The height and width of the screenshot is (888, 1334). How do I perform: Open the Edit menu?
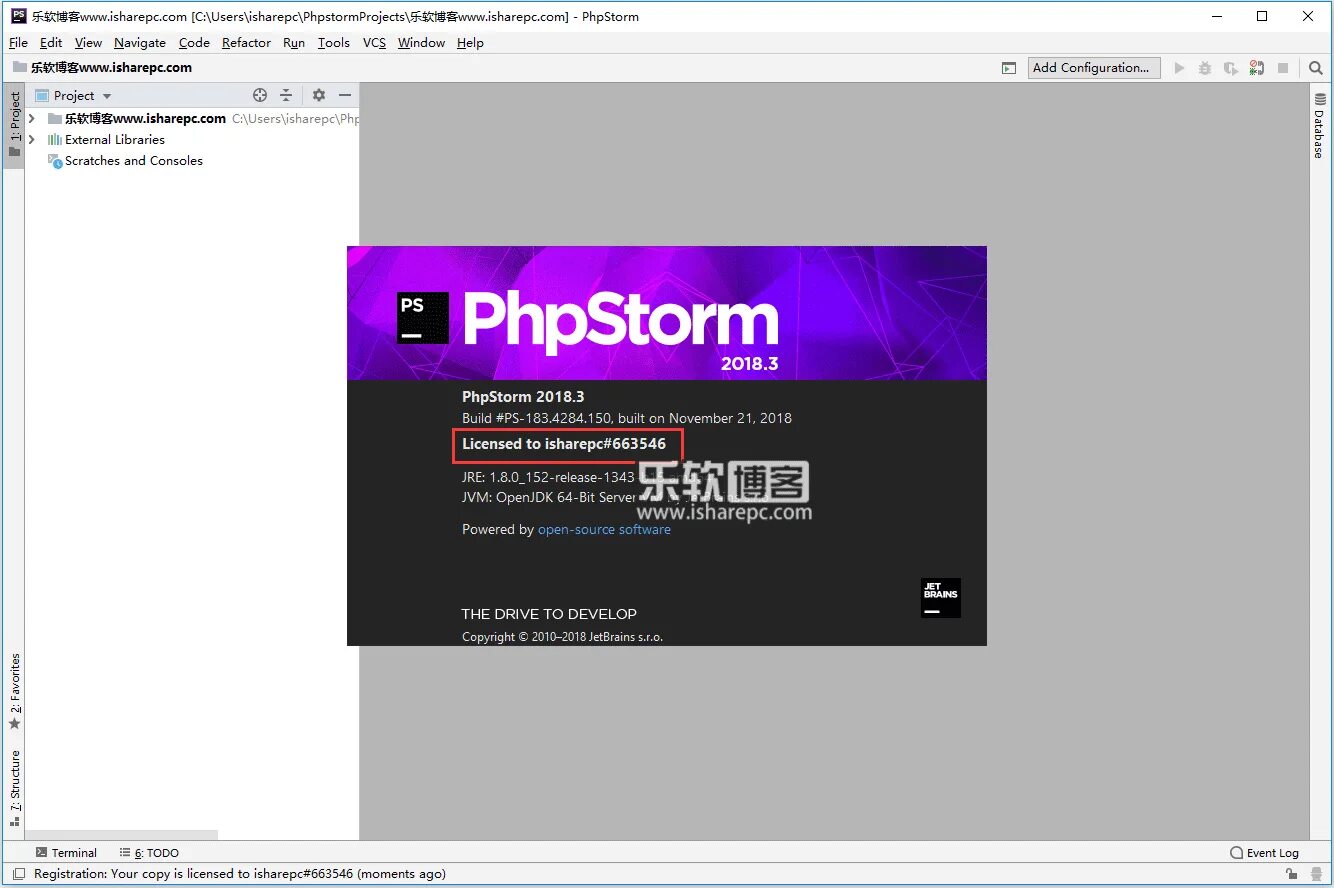[51, 42]
